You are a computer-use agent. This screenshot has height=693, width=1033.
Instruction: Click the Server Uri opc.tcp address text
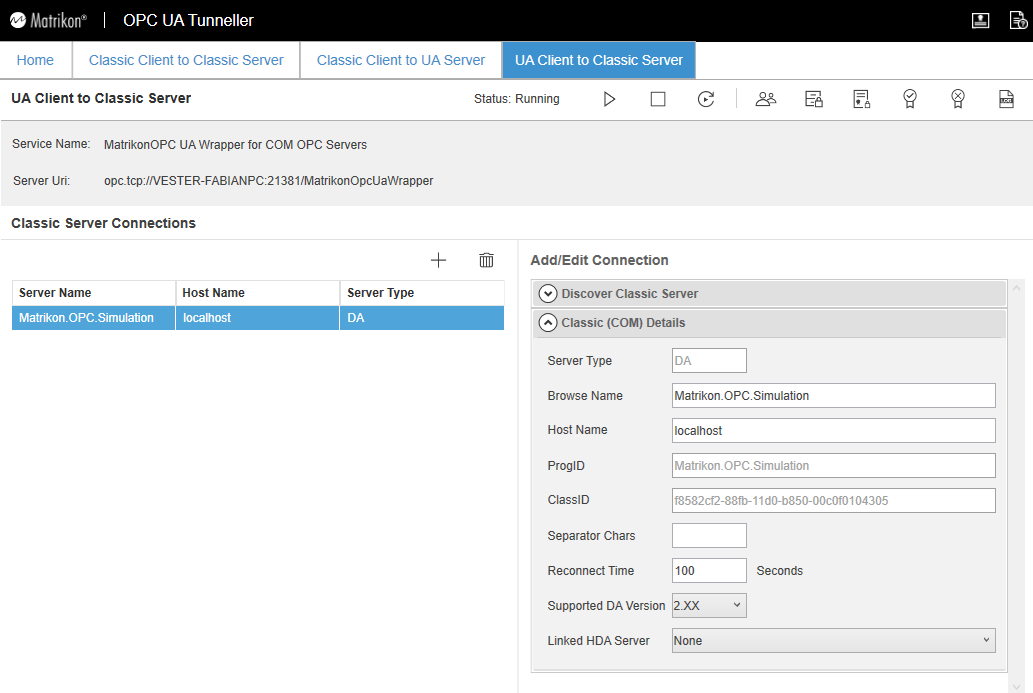tap(268, 180)
